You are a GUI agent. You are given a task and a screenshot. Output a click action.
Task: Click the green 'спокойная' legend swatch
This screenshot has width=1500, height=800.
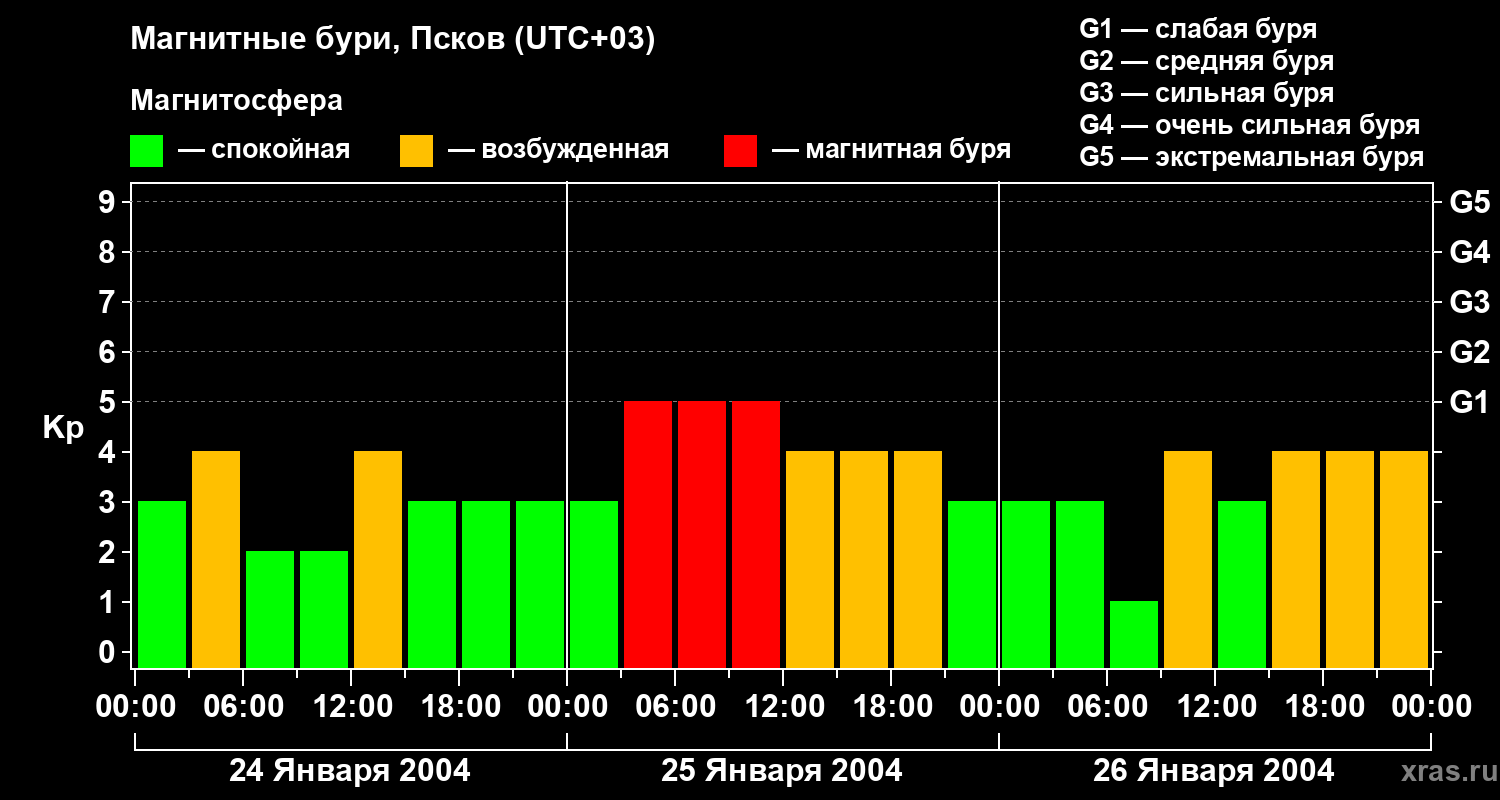146,151
